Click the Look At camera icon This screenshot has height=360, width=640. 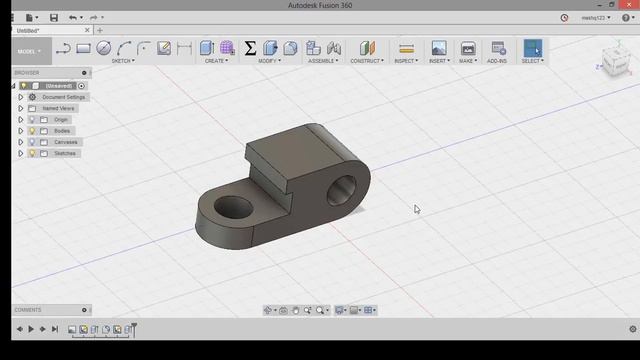(283, 311)
